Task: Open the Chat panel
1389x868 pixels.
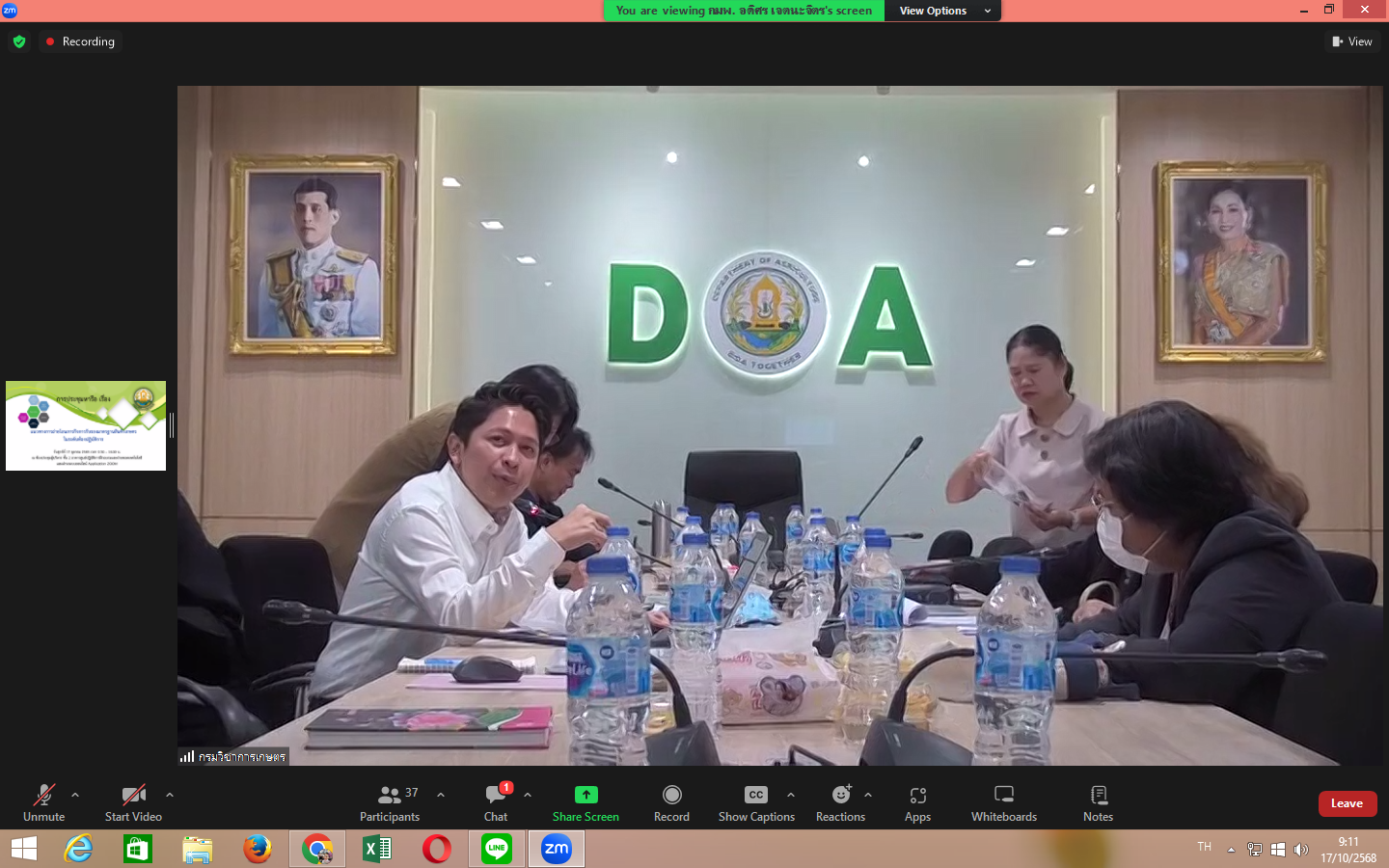Action: click(x=496, y=802)
